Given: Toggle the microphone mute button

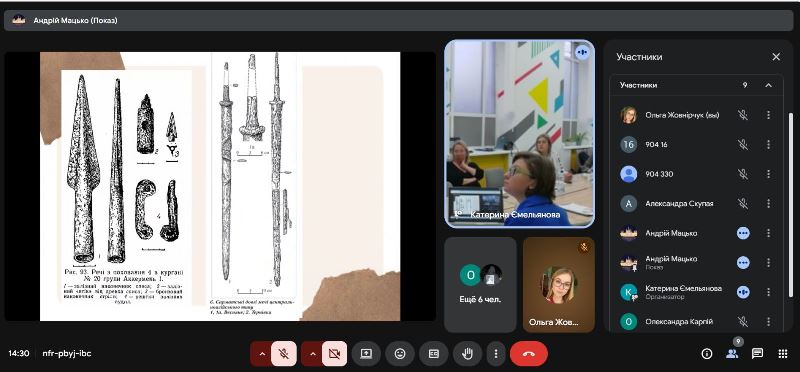Looking at the screenshot, I should coord(284,354).
